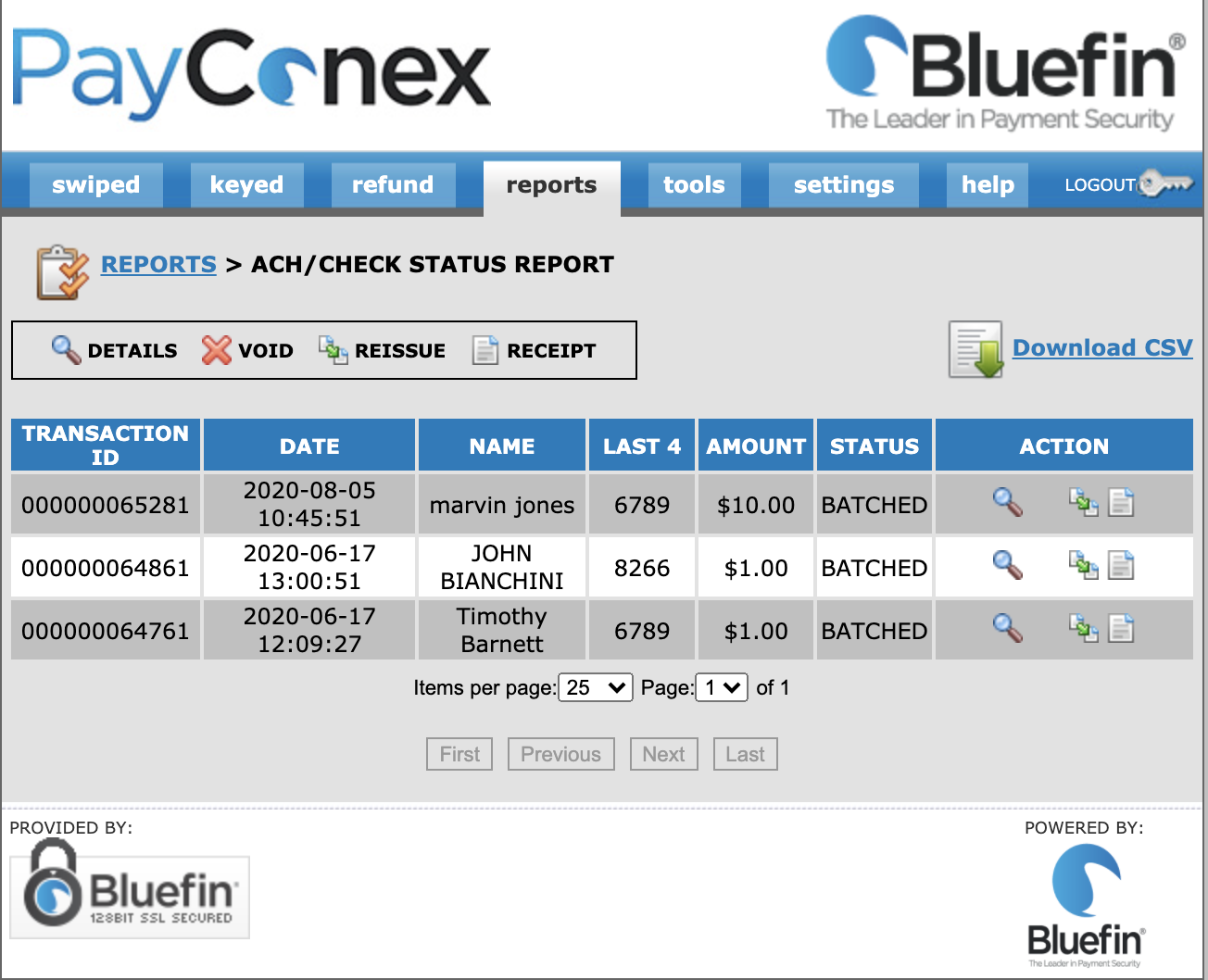Open the refund tab
The width and height of the screenshot is (1208, 980).
(x=393, y=185)
